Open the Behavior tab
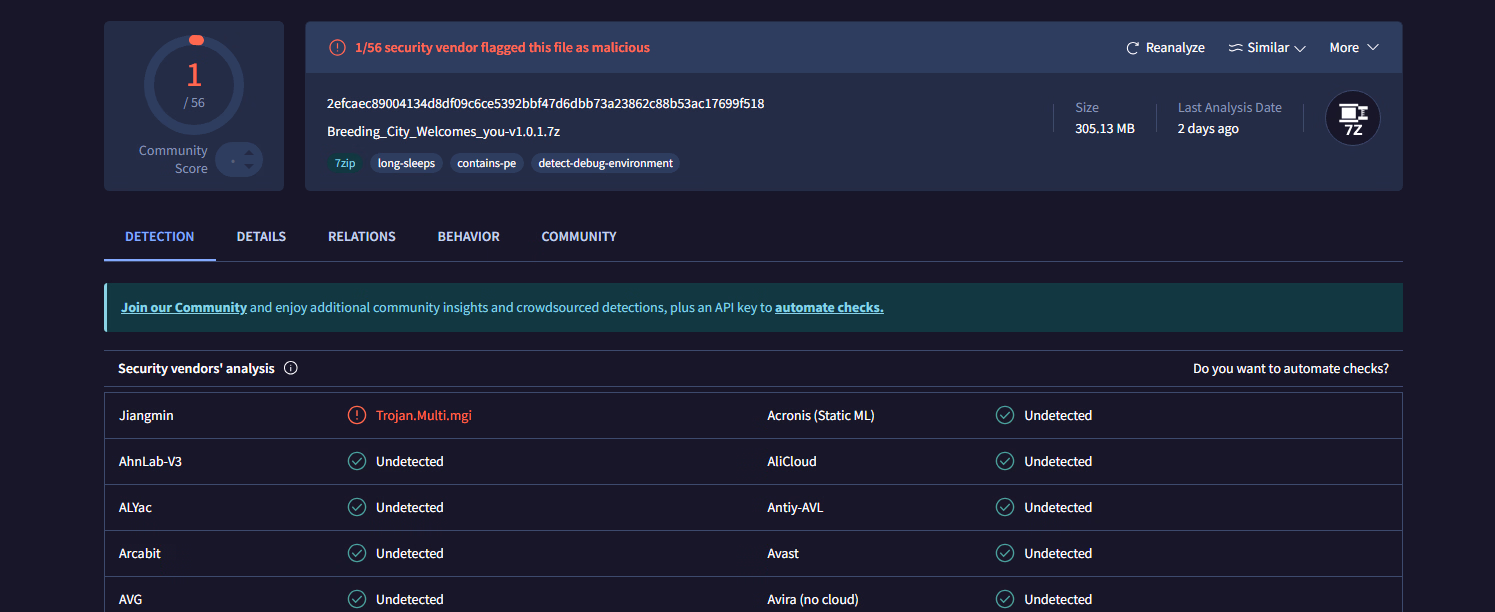 (468, 237)
